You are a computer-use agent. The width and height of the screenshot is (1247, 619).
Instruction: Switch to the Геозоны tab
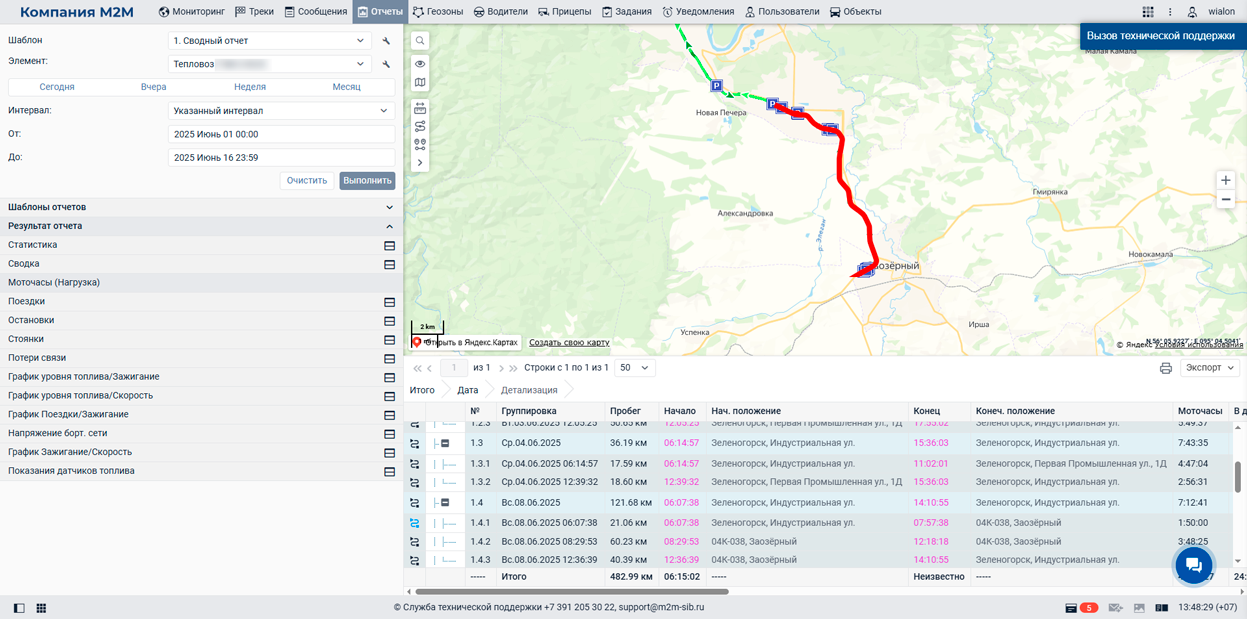(x=439, y=12)
